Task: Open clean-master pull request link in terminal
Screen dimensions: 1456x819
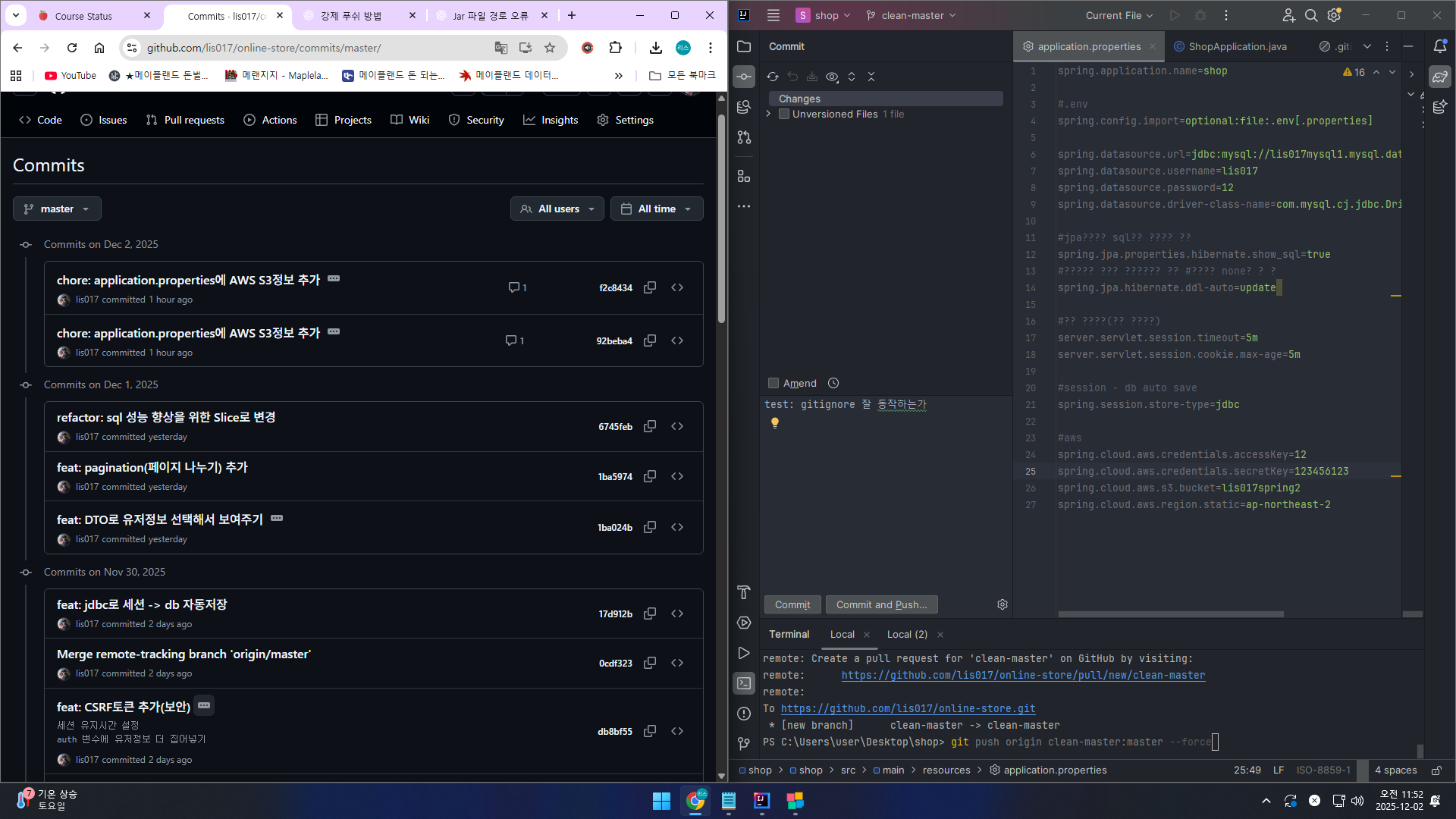Action: coord(1023,675)
